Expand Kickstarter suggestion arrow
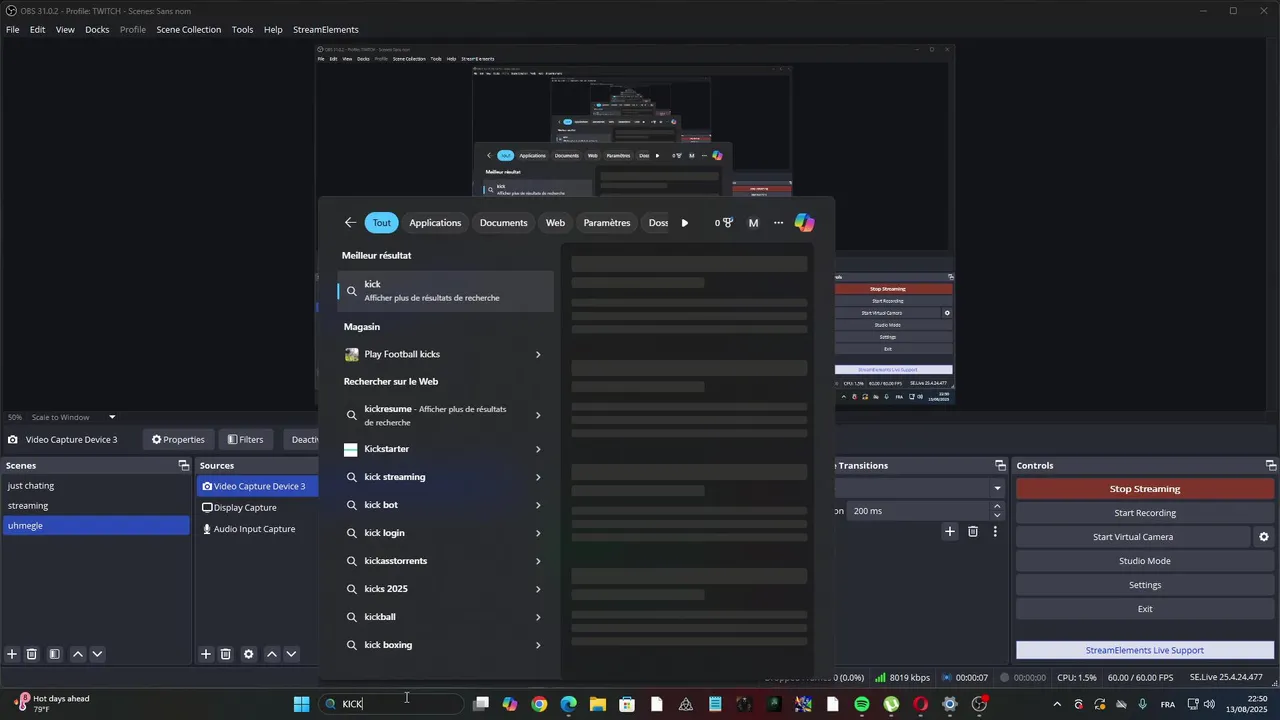Viewport: 1280px width, 720px height. (538, 449)
